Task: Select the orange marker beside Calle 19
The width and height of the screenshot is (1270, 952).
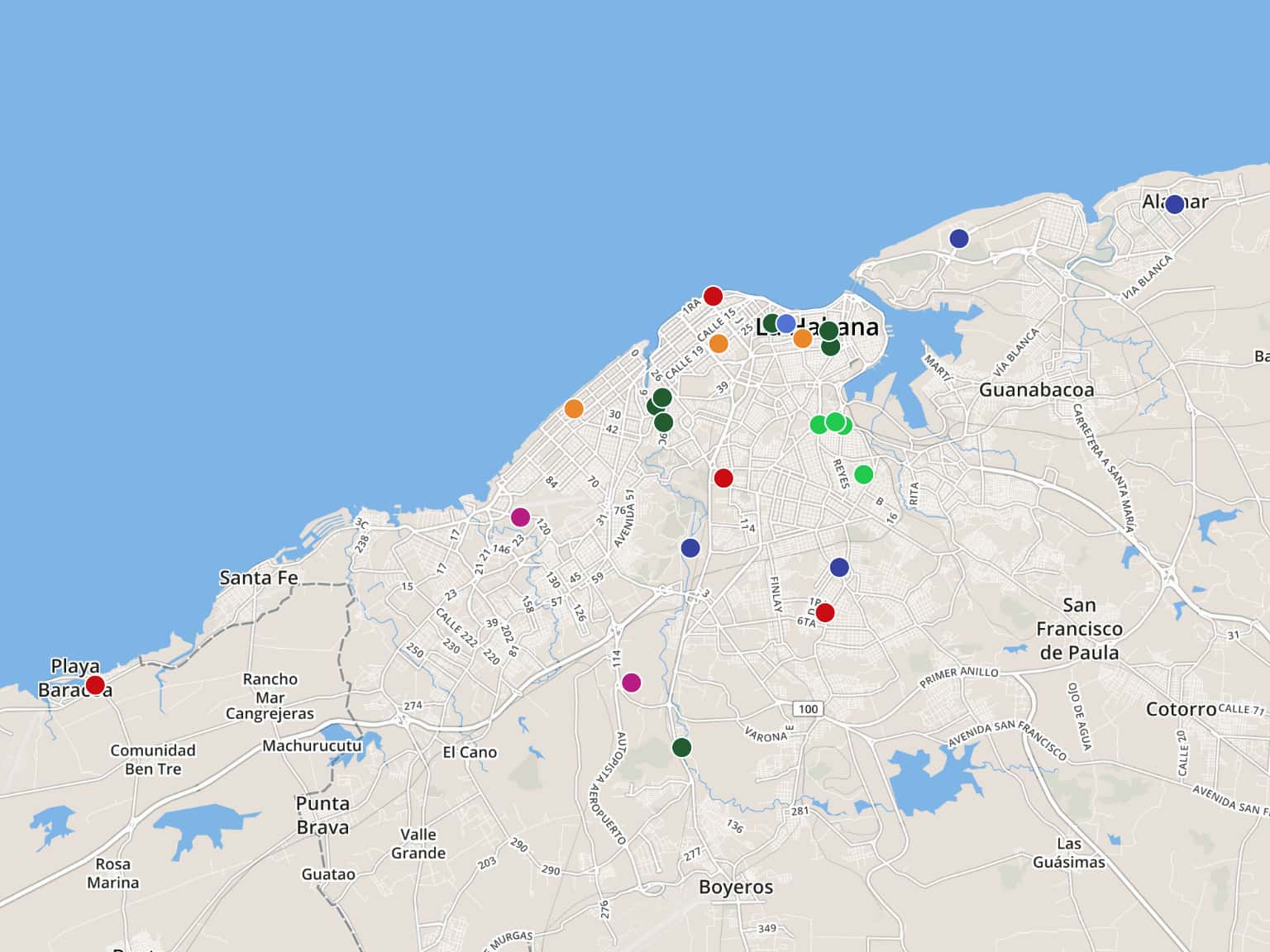Action: point(719,344)
